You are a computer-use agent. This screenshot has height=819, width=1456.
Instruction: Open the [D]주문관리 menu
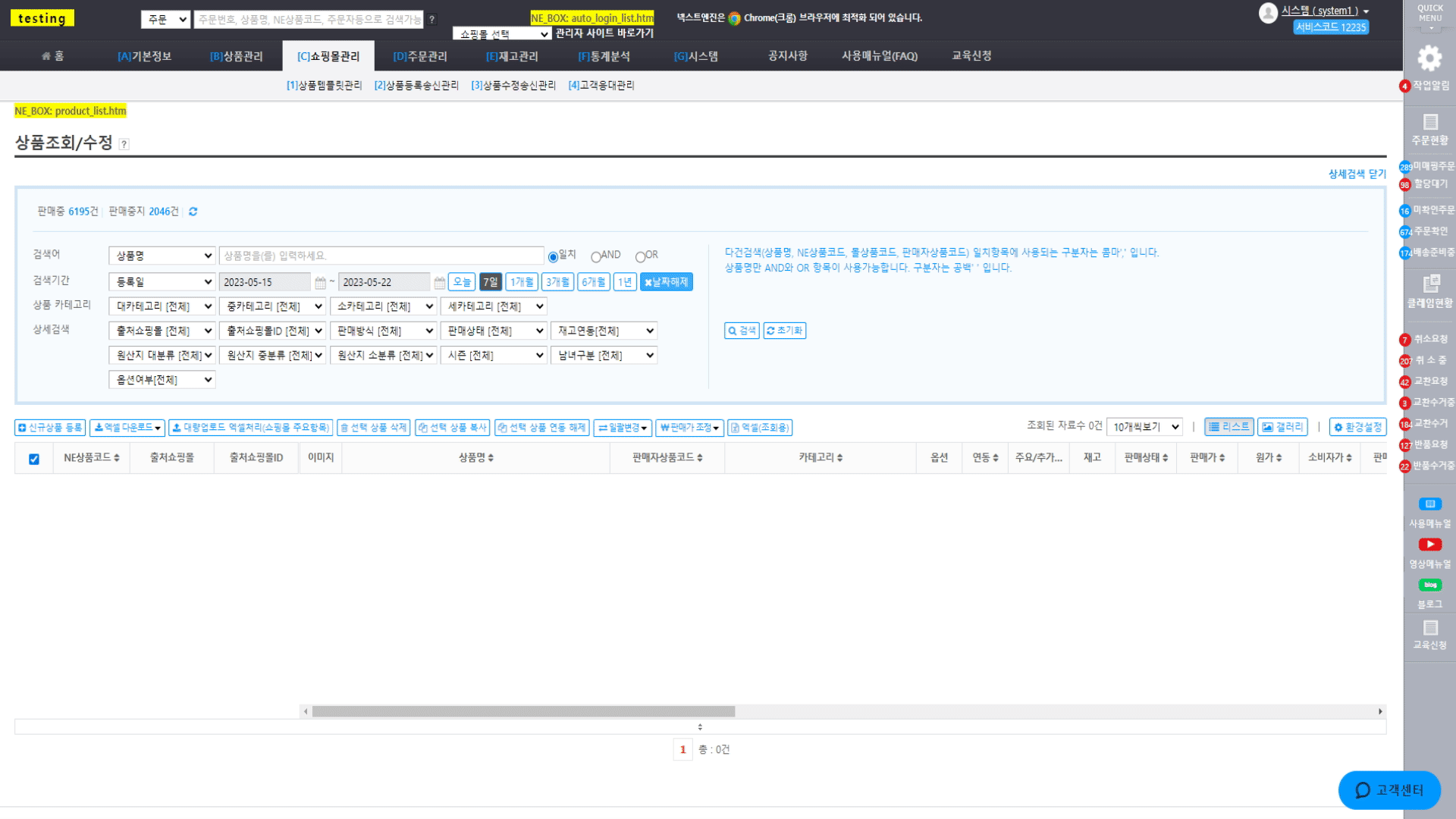(420, 56)
